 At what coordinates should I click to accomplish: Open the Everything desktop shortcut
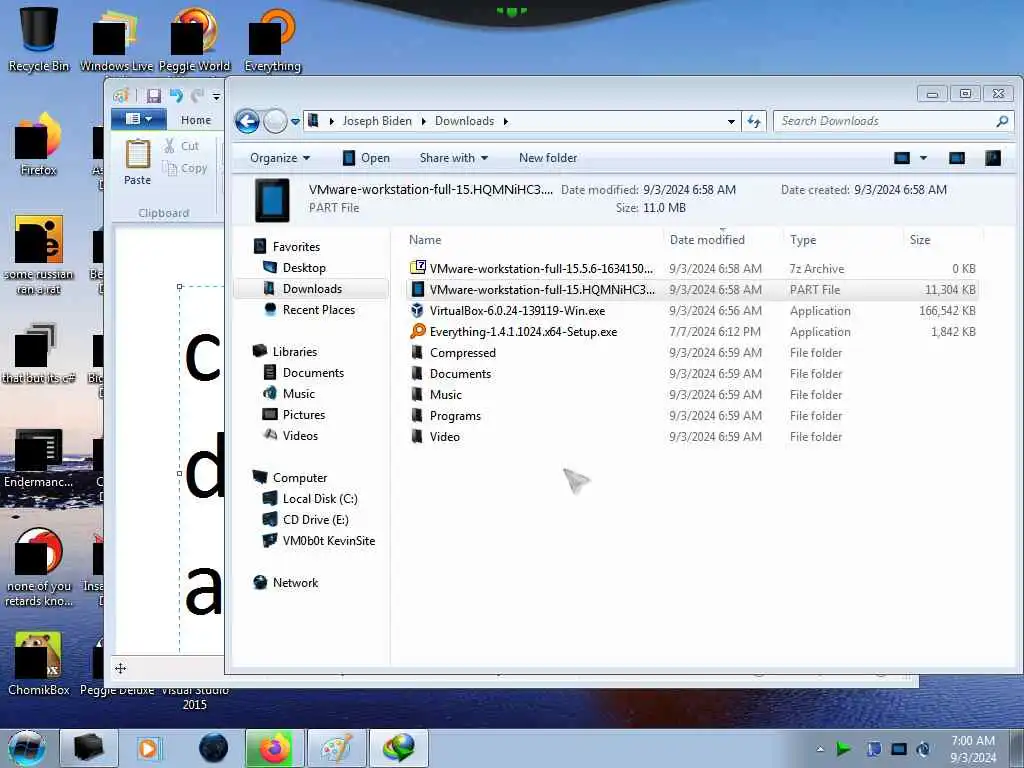pos(272,40)
